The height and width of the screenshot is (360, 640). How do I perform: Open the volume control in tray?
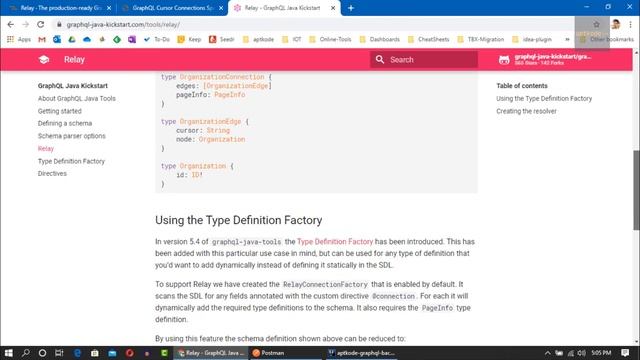pyautogui.click(x=582, y=353)
